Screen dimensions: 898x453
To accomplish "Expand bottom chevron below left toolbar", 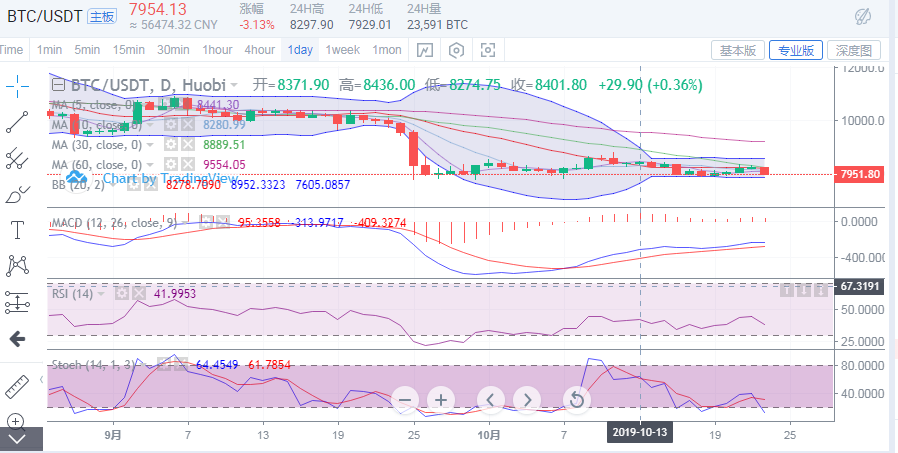I will pyautogui.click(x=17, y=439).
